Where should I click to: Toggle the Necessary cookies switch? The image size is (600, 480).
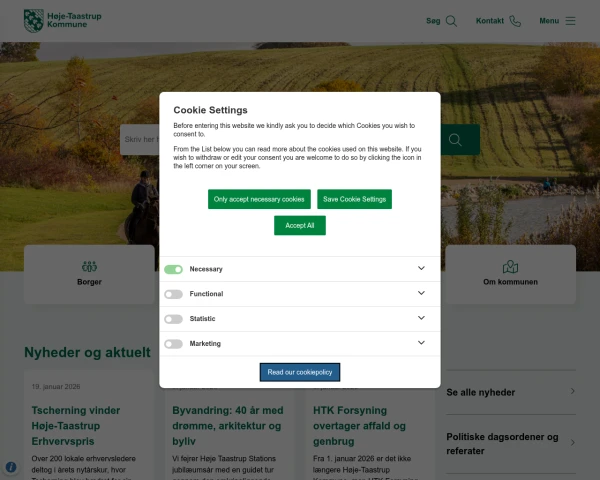click(x=173, y=269)
